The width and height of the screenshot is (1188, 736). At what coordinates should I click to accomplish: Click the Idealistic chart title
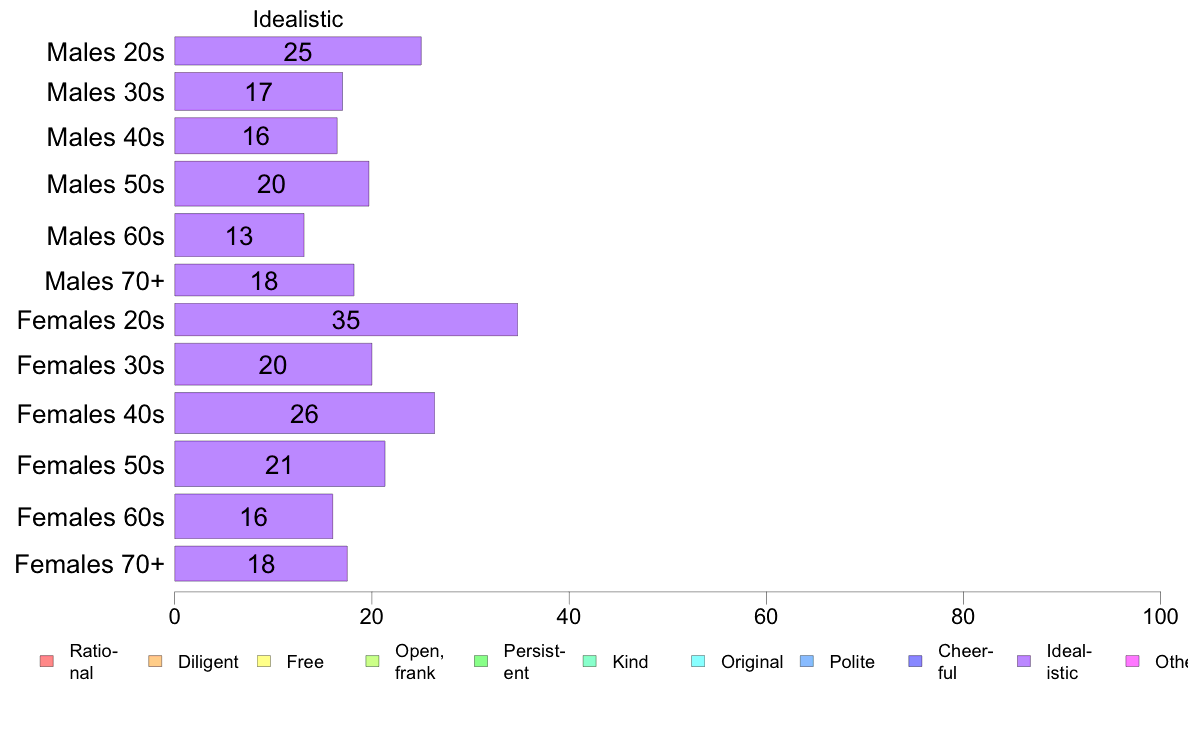click(298, 19)
